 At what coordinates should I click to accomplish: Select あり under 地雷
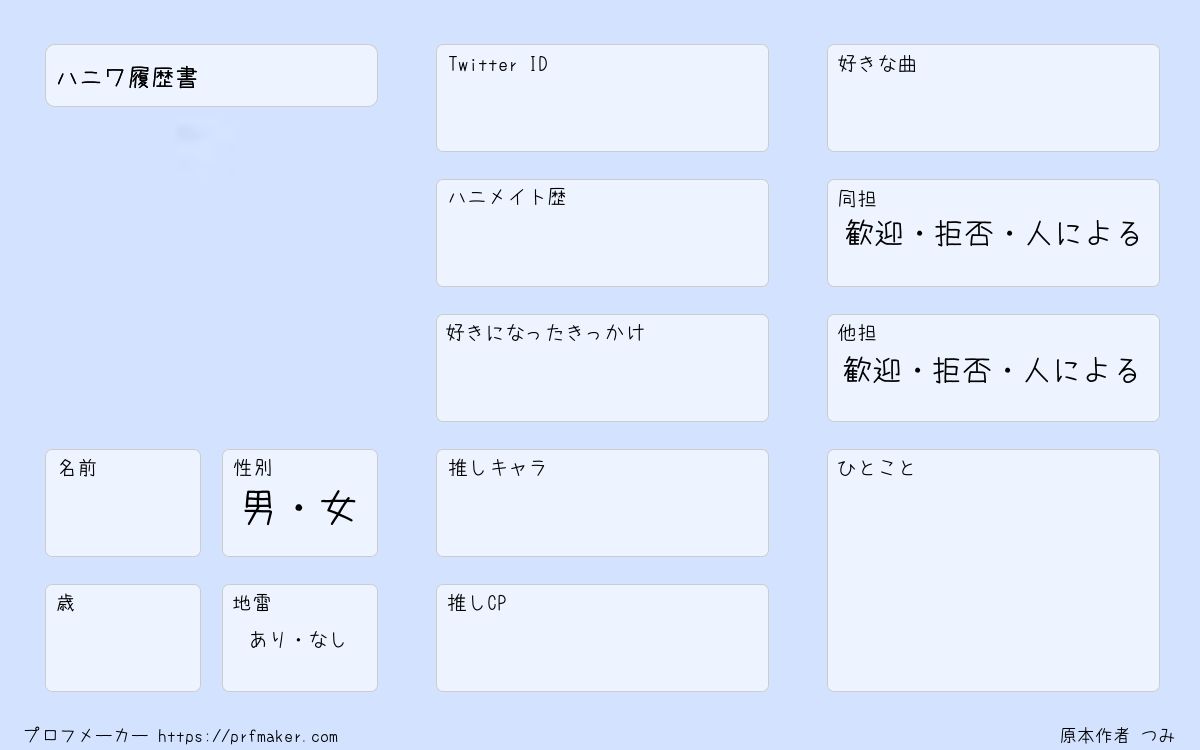[268, 639]
